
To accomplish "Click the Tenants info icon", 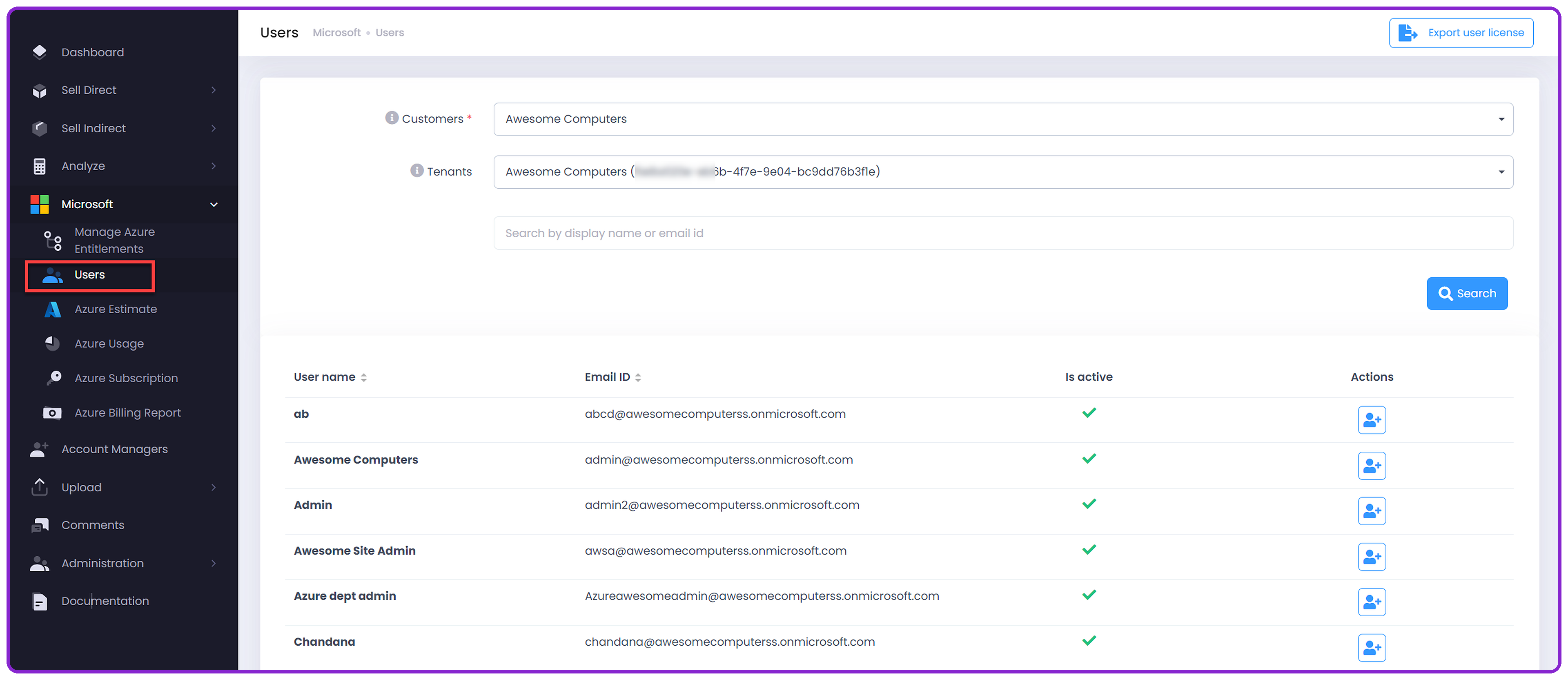I will [x=417, y=170].
